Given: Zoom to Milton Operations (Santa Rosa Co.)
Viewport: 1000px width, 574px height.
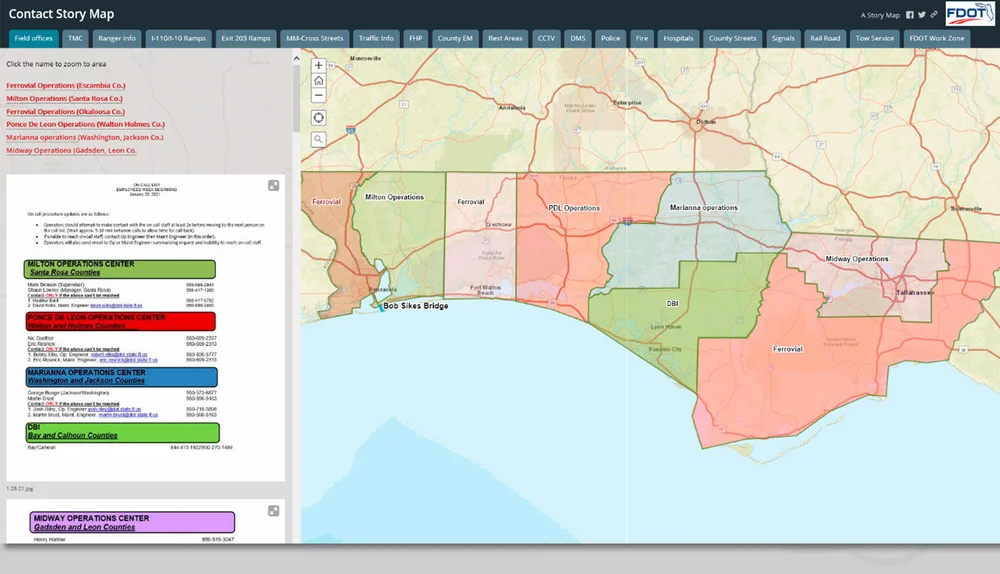Looking at the screenshot, I should pos(64,99).
